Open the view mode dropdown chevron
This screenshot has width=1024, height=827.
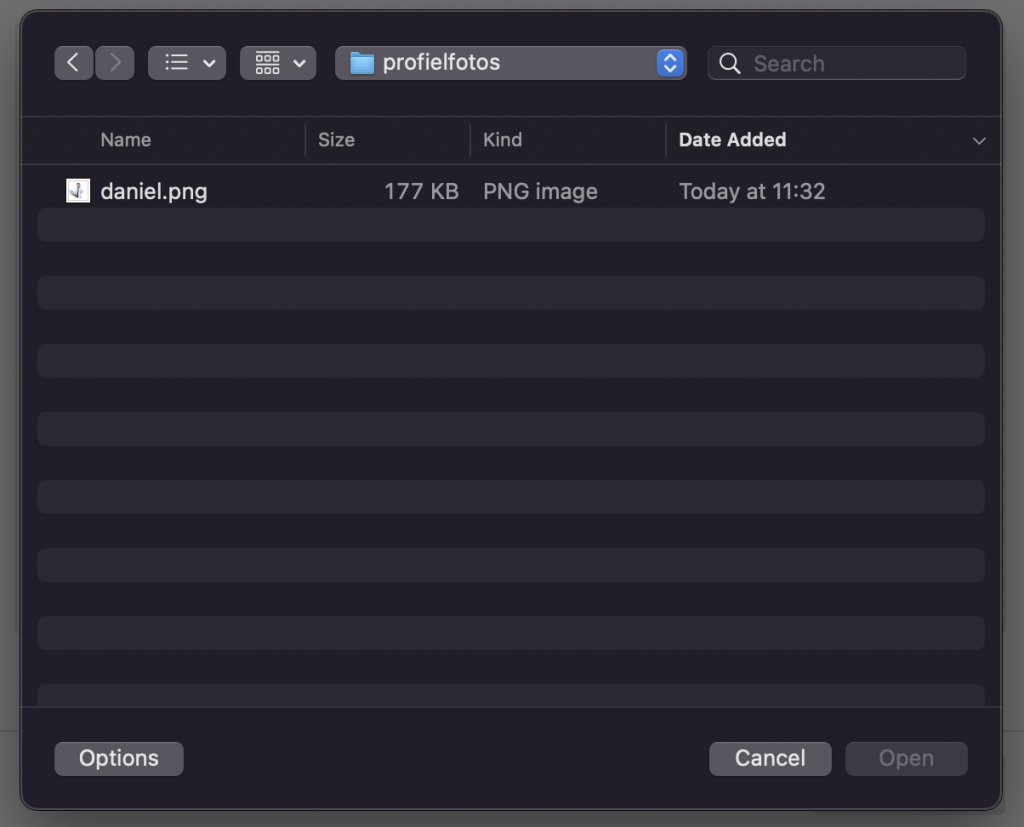pyautogui.click(x=209, y=63)
